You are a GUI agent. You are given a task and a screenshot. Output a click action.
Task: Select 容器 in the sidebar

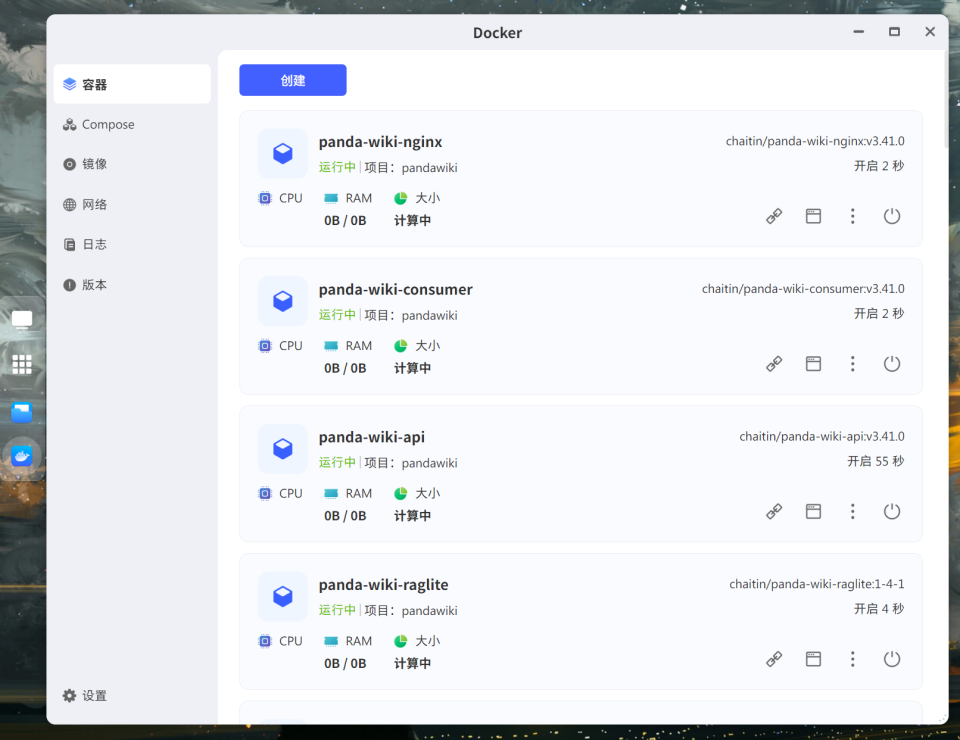[132, 84]
